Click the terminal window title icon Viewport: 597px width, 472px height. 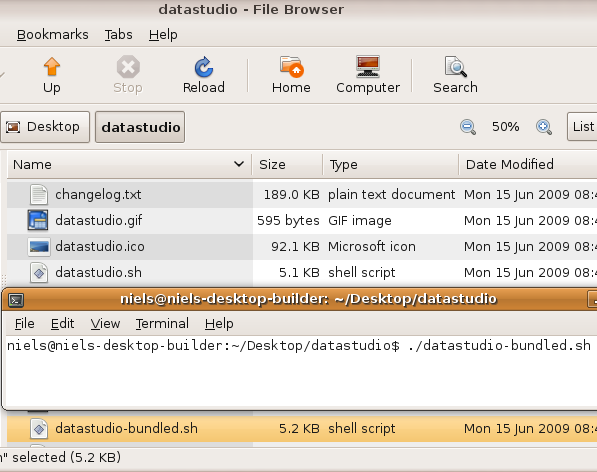(16, 300)
